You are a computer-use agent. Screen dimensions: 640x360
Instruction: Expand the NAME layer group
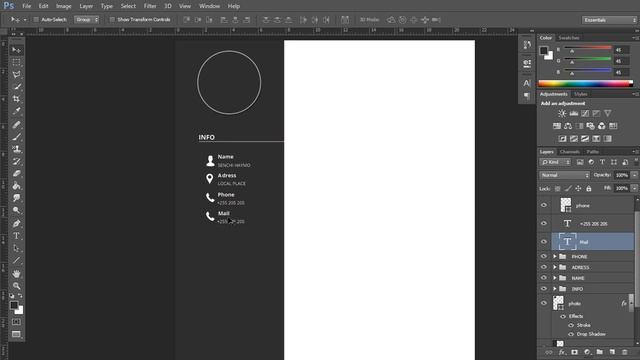[x=555, y=278]
